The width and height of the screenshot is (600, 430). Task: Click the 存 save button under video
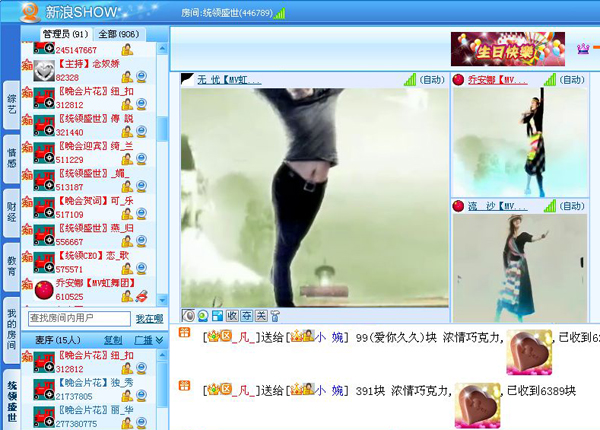[x=246, y=316]
